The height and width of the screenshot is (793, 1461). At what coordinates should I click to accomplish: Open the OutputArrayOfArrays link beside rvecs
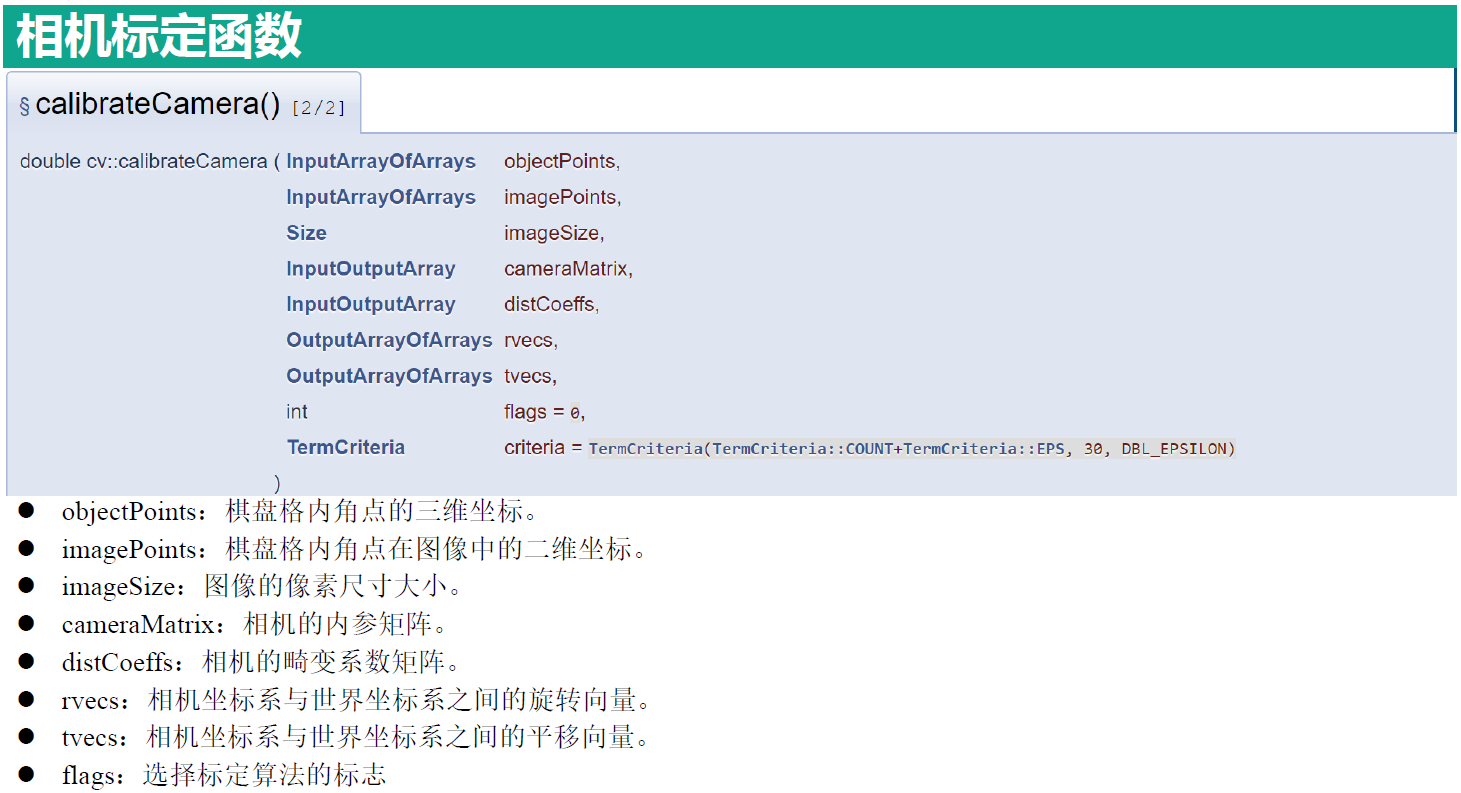tap(389, 340)
